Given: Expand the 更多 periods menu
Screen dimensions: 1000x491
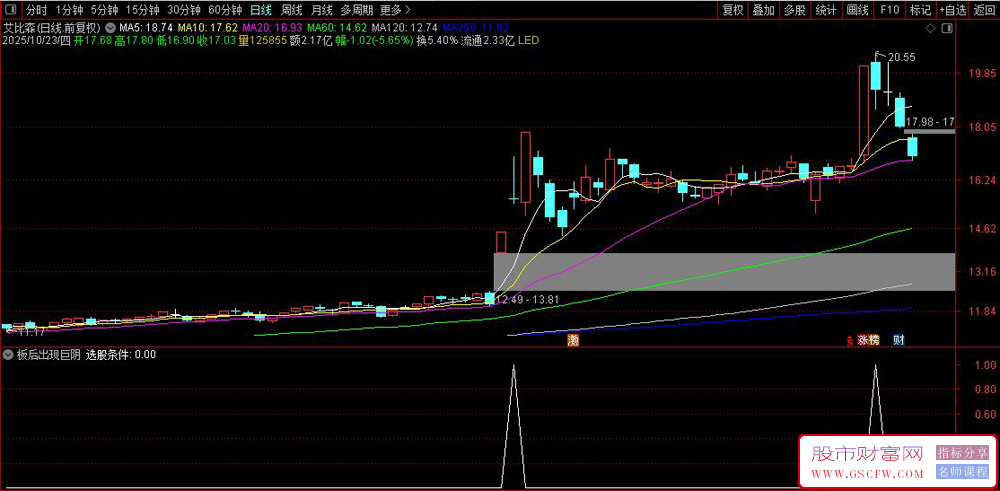Looking at the screenshot, I should coord(395,10).
